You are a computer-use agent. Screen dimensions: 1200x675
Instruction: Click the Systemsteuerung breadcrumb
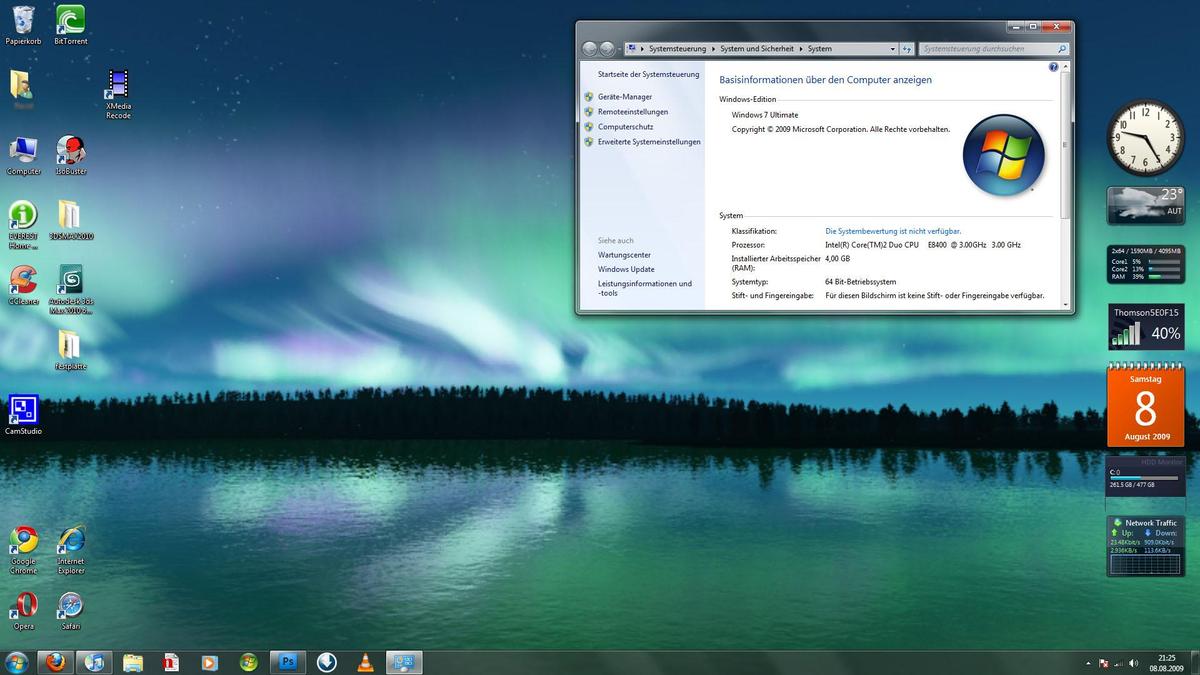tap(677, 49)
